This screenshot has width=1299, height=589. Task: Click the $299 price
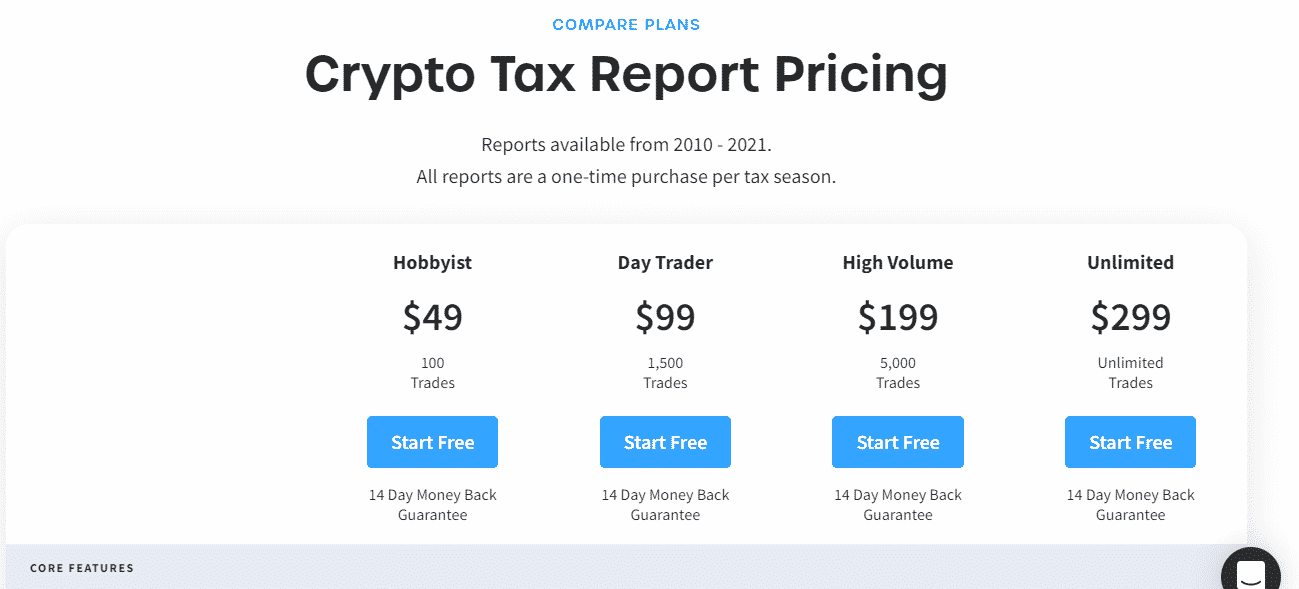[x=1130, y=317]
